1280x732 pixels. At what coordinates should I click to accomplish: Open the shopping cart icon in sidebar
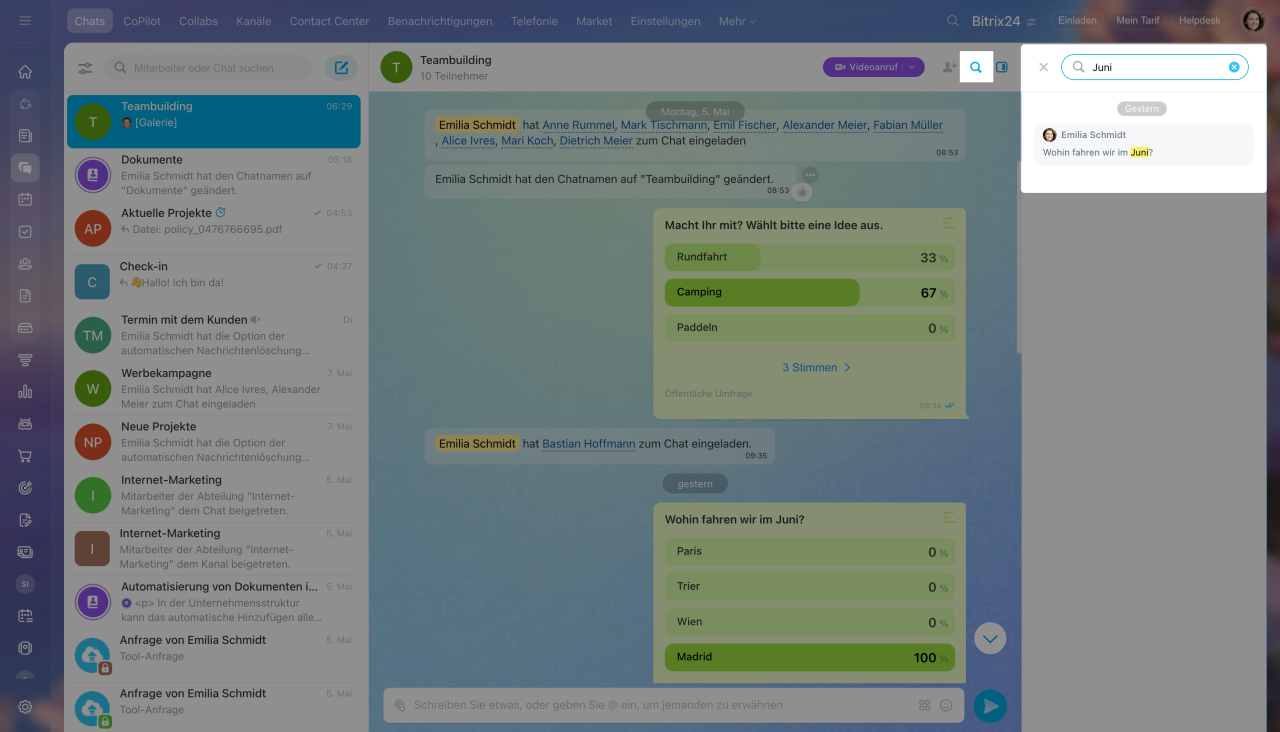(25, 456)
